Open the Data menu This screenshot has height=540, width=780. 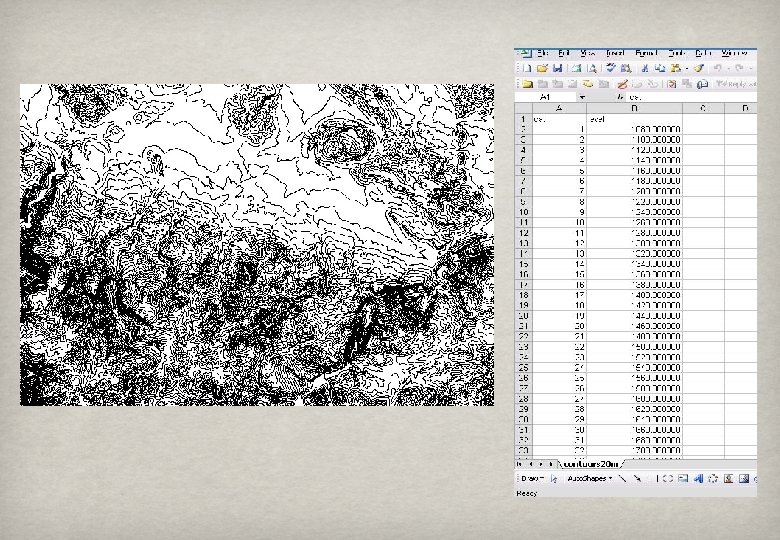click(x=703, y=53)
